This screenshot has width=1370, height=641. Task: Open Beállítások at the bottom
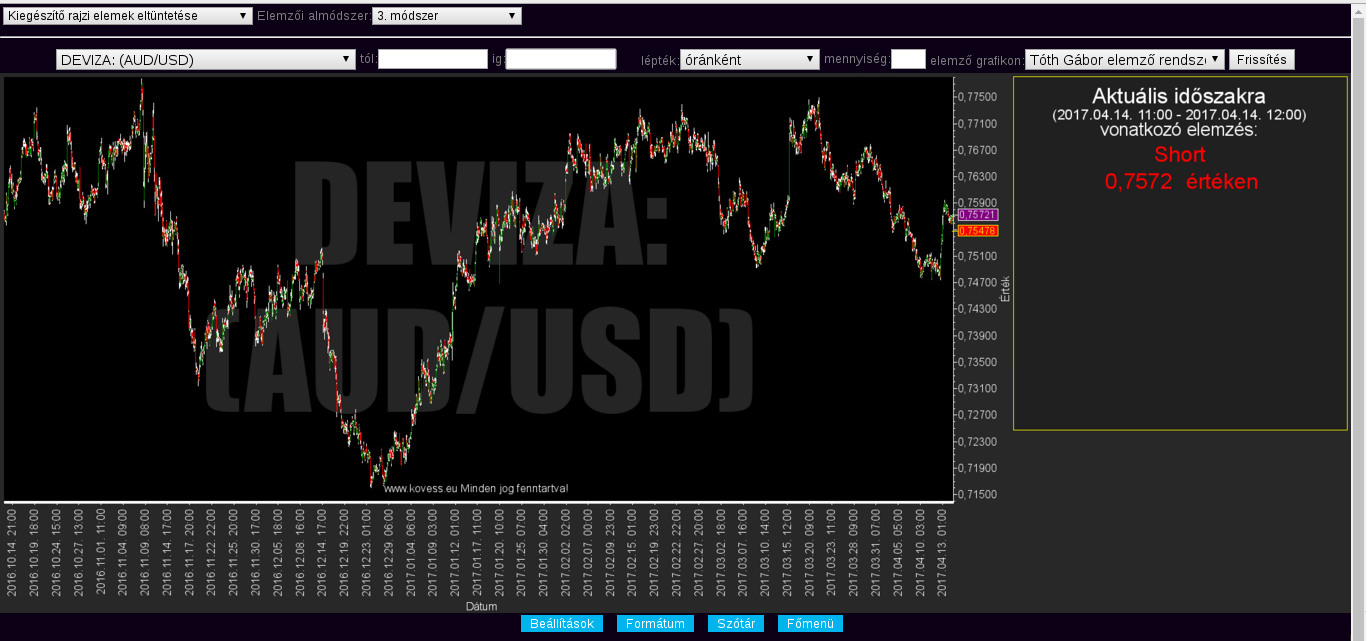(x=562, y=624)
